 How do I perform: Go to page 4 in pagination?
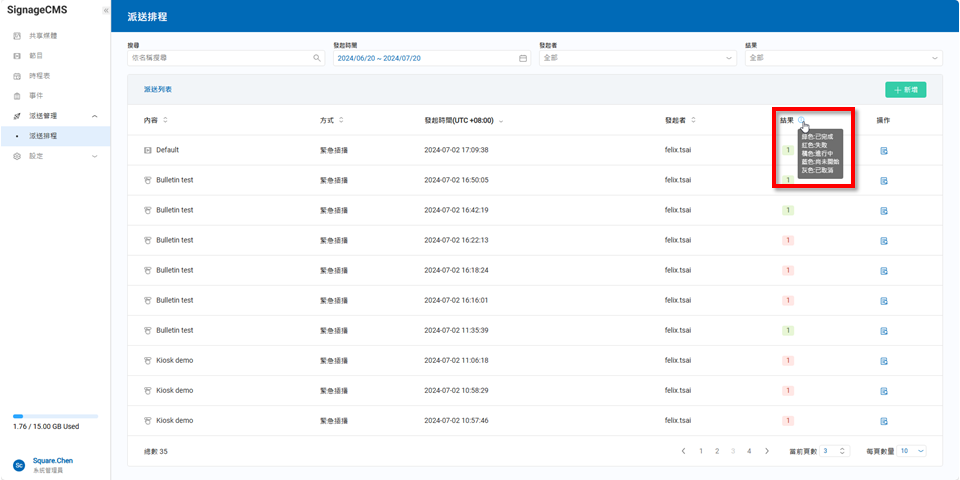tap(749, 451)
